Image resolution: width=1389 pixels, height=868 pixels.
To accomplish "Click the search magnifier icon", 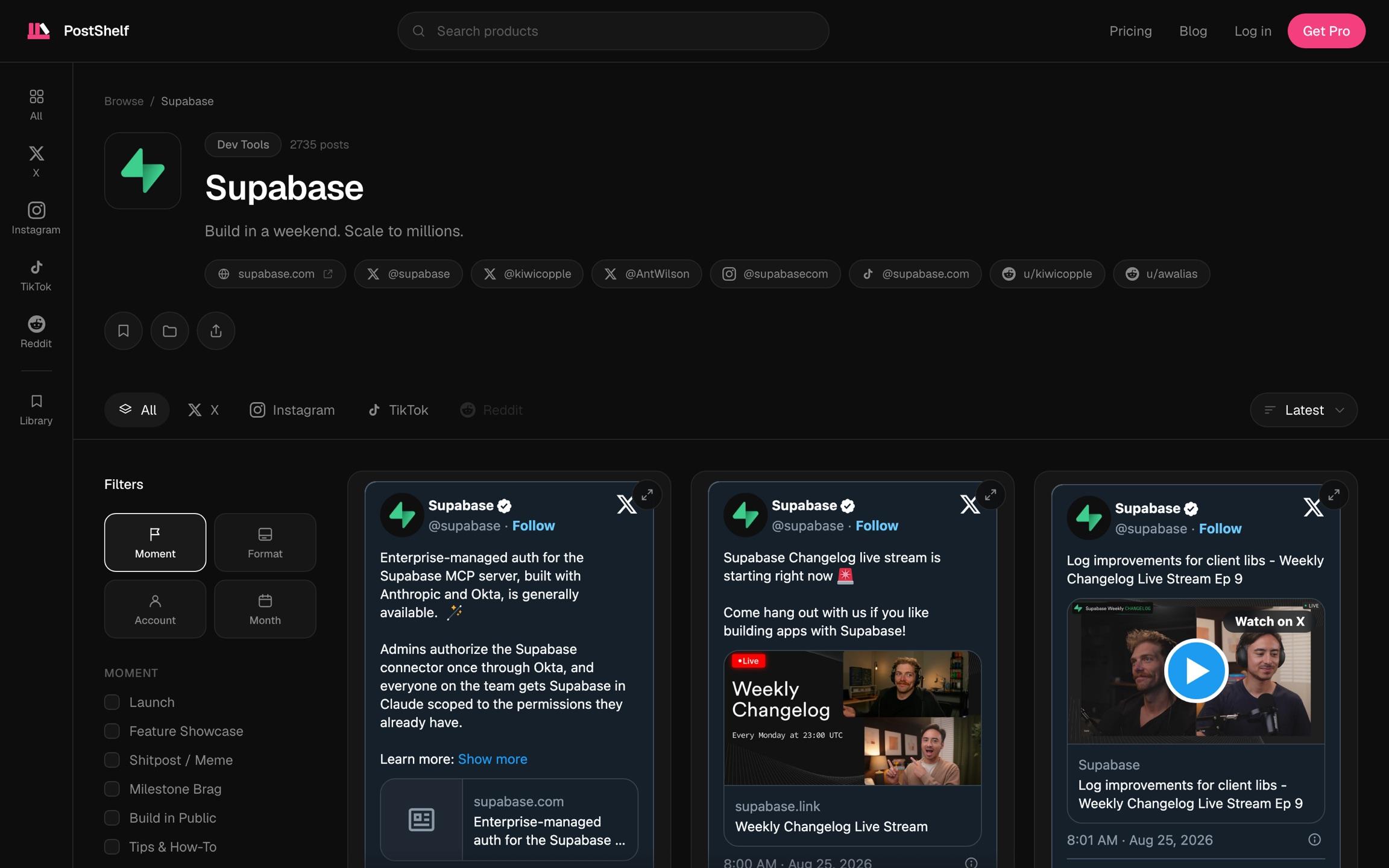I will [418, 31].
